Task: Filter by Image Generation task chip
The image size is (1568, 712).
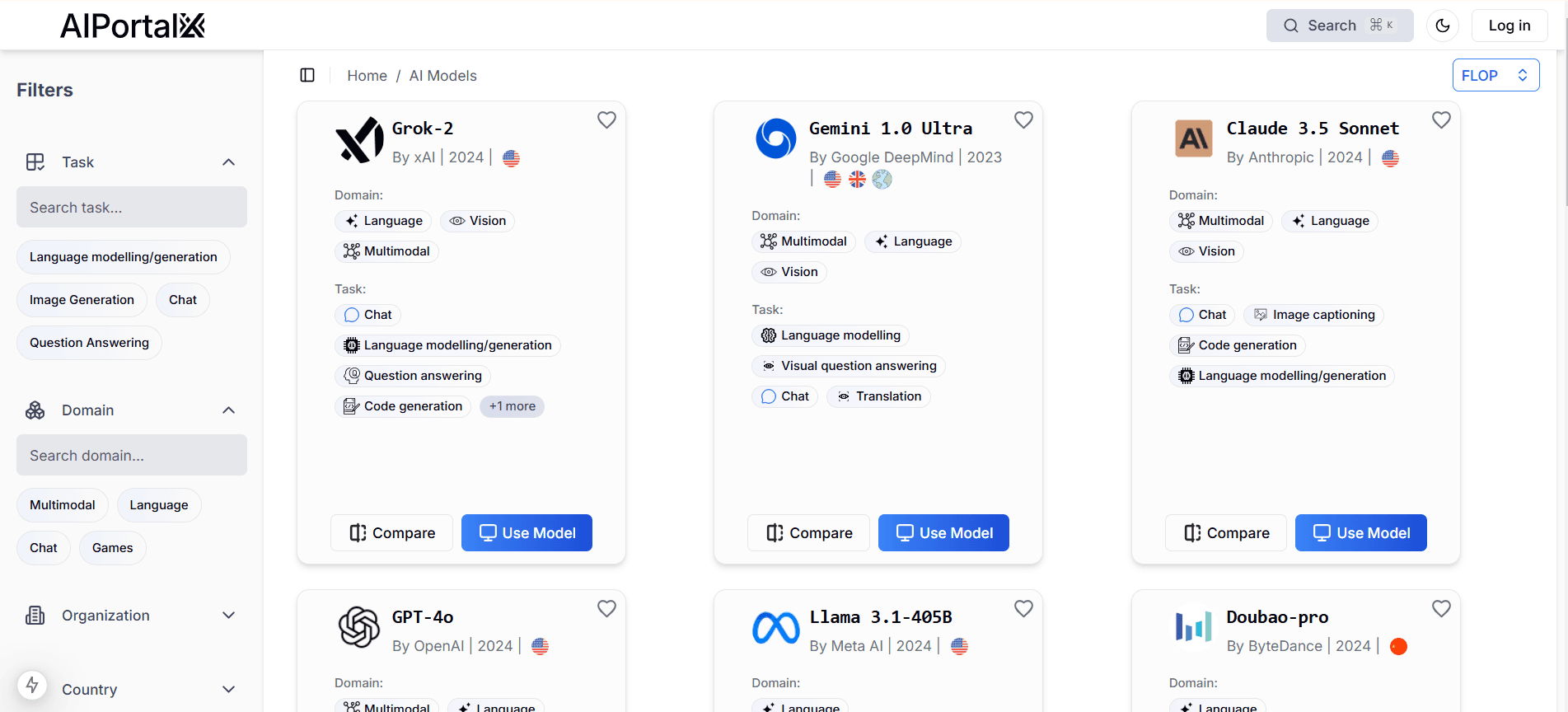Action: pos(82,300)
